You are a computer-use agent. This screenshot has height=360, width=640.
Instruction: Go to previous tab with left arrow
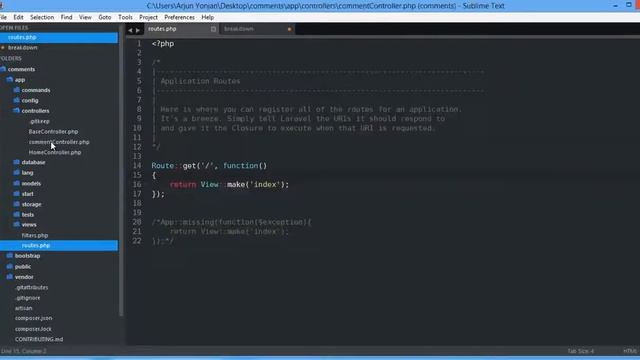tap(130, 30)
